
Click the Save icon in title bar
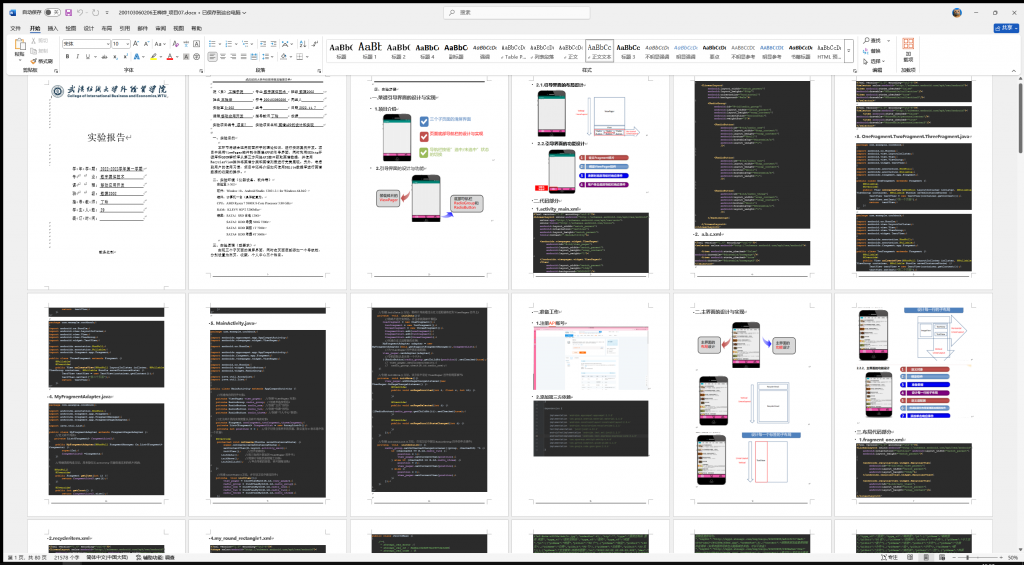(x=68, y=13)
